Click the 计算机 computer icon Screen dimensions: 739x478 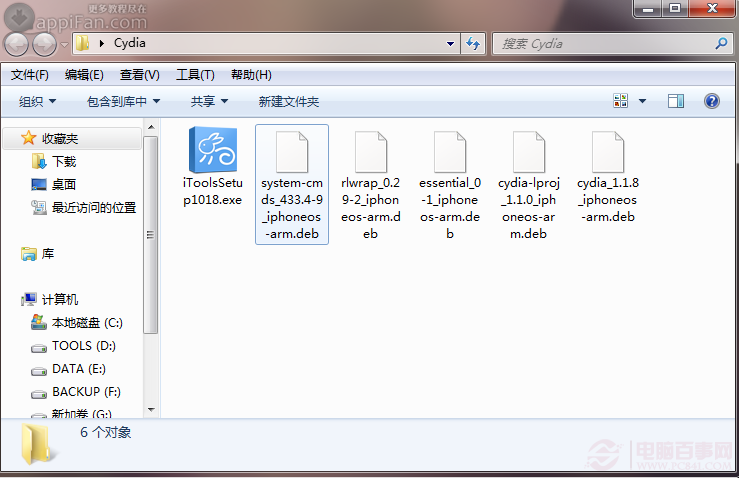[29, 299]
